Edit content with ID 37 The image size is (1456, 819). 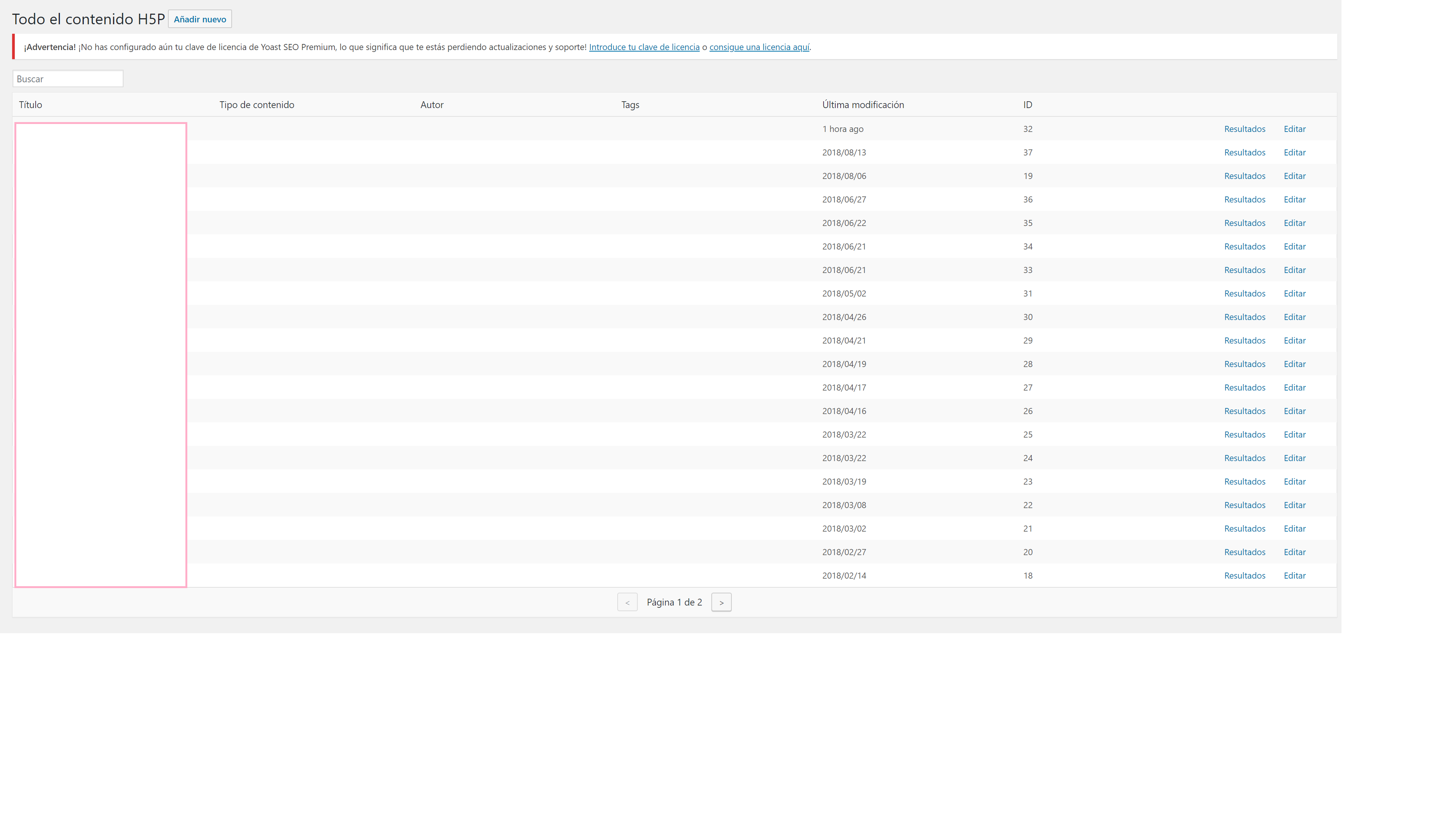pyautogui.click(x=1294, y=152)
